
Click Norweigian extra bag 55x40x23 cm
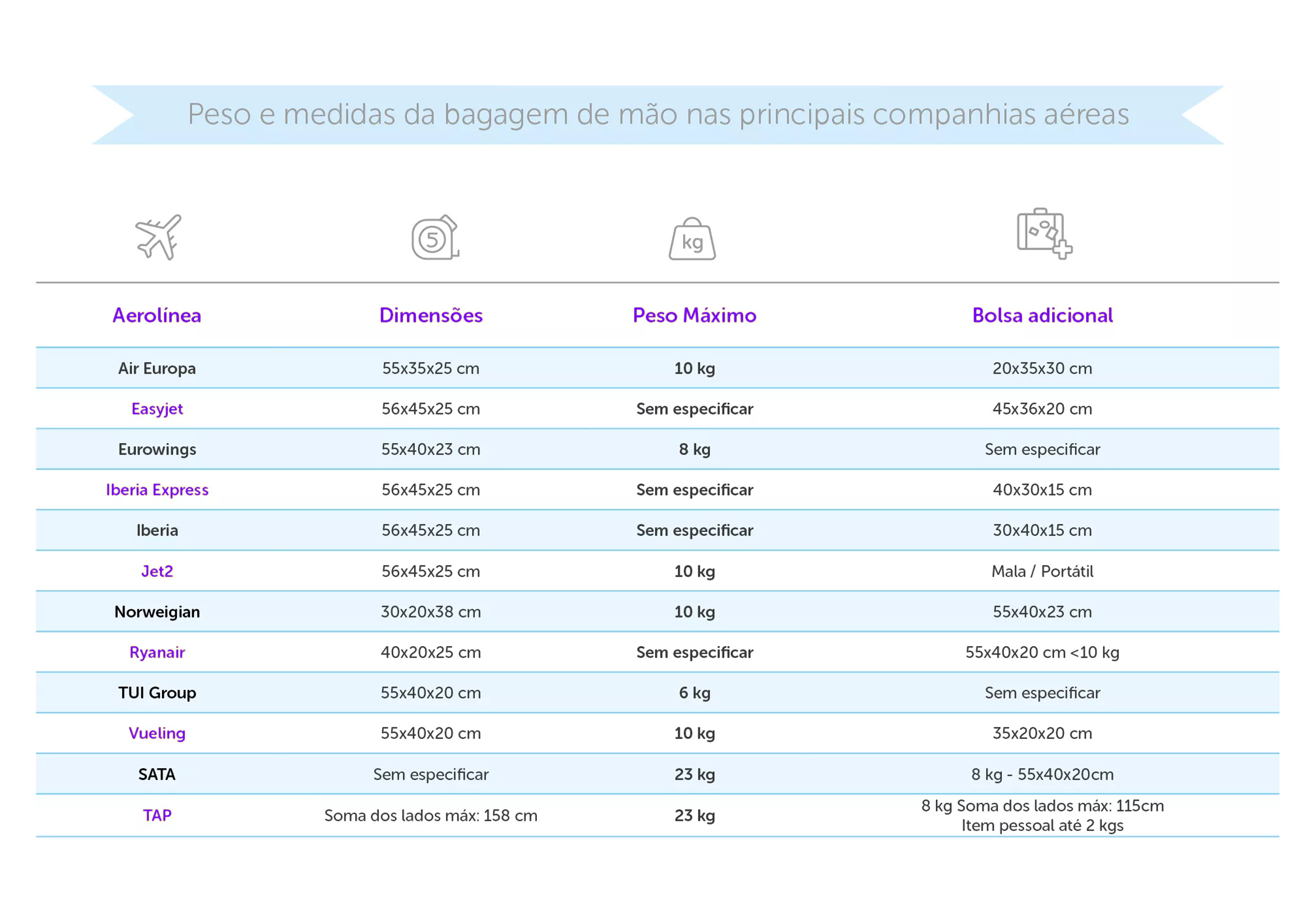tap(1043, 612)
